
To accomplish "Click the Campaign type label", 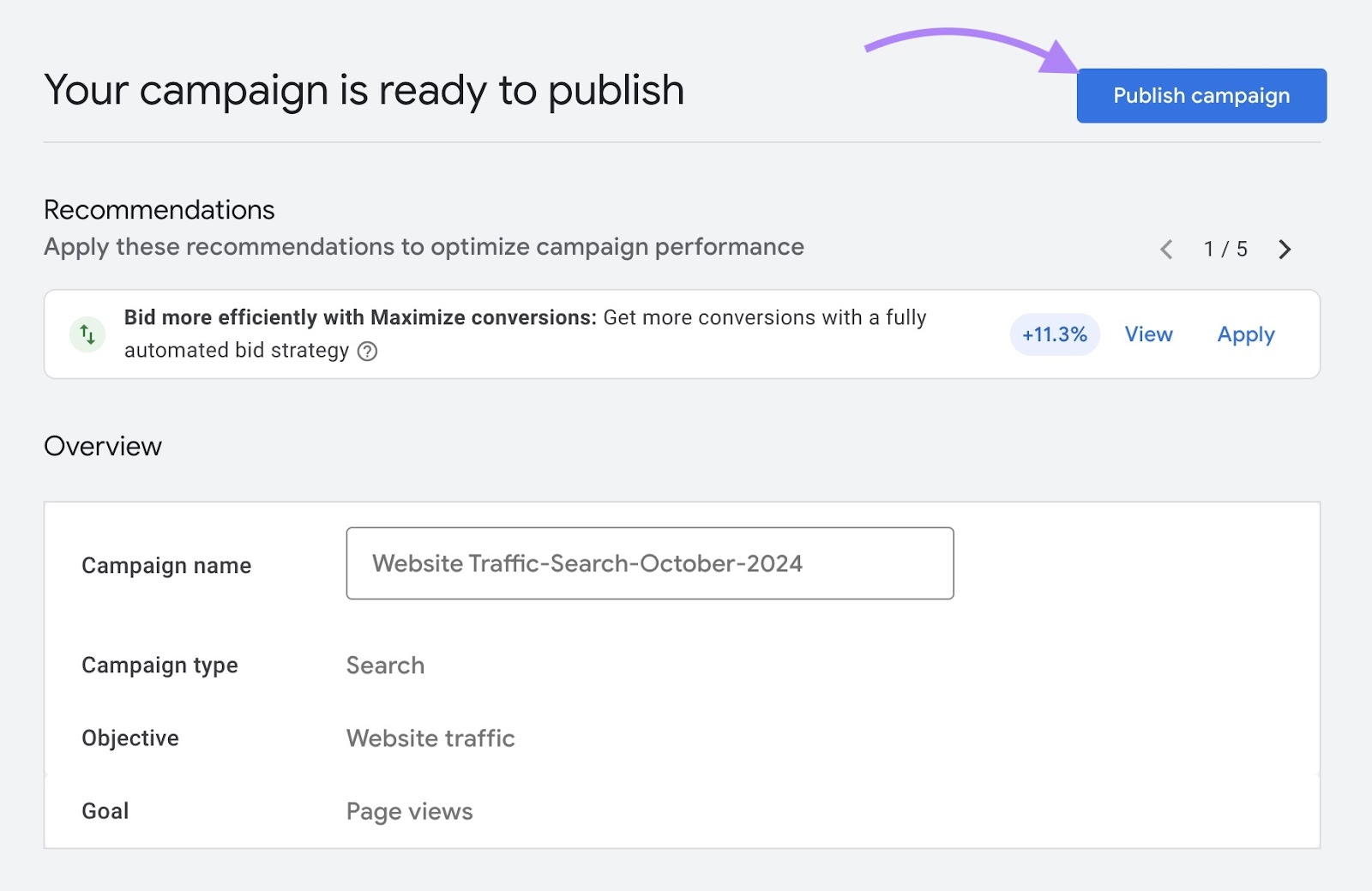I will click(x=159, y=665).
